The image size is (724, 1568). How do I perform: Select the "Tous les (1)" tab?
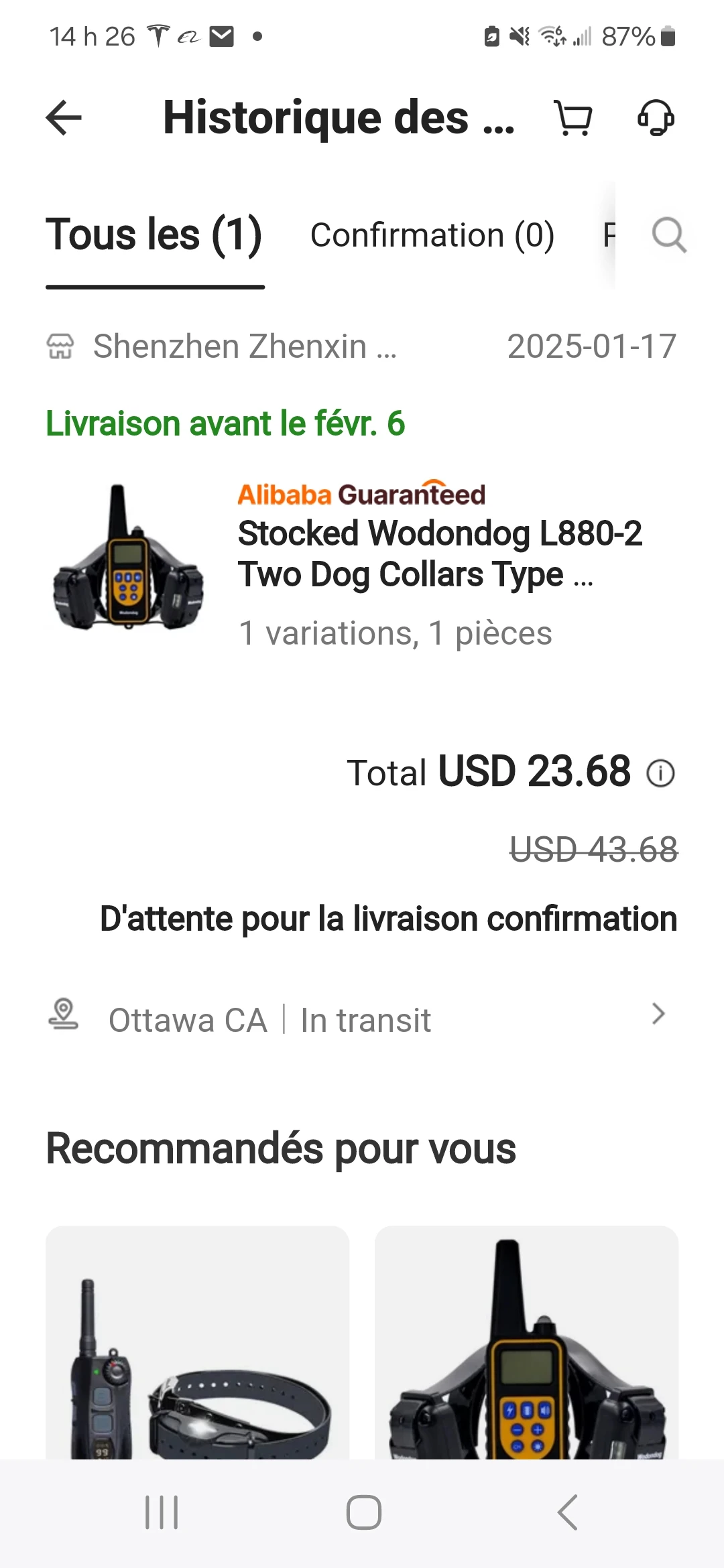tap(154, 235)
